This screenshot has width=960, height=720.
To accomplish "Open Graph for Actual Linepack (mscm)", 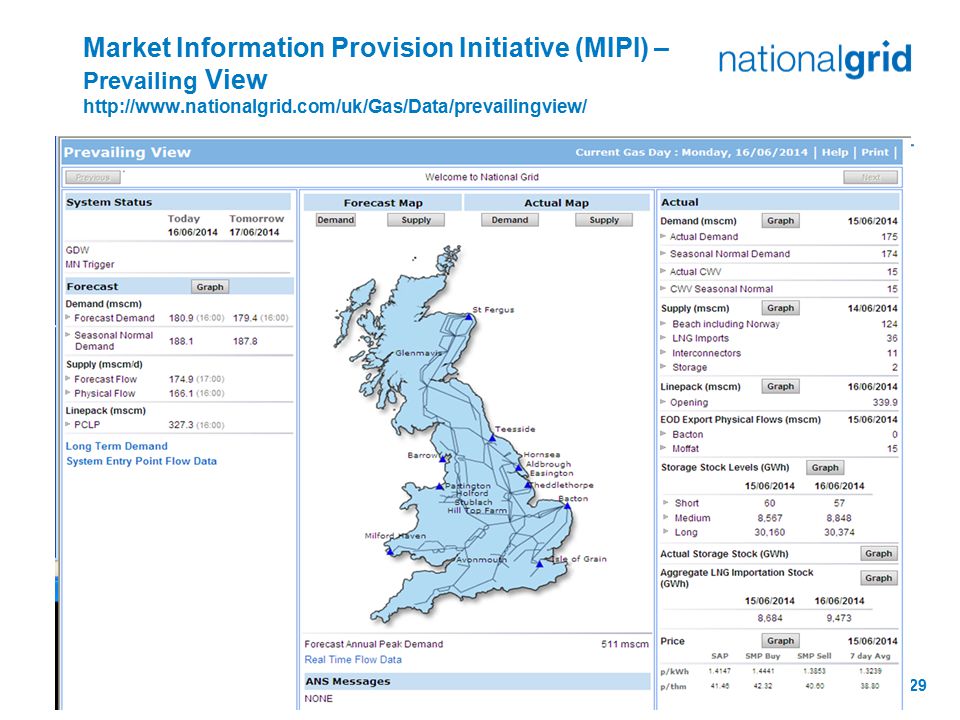I will point(781,386).
